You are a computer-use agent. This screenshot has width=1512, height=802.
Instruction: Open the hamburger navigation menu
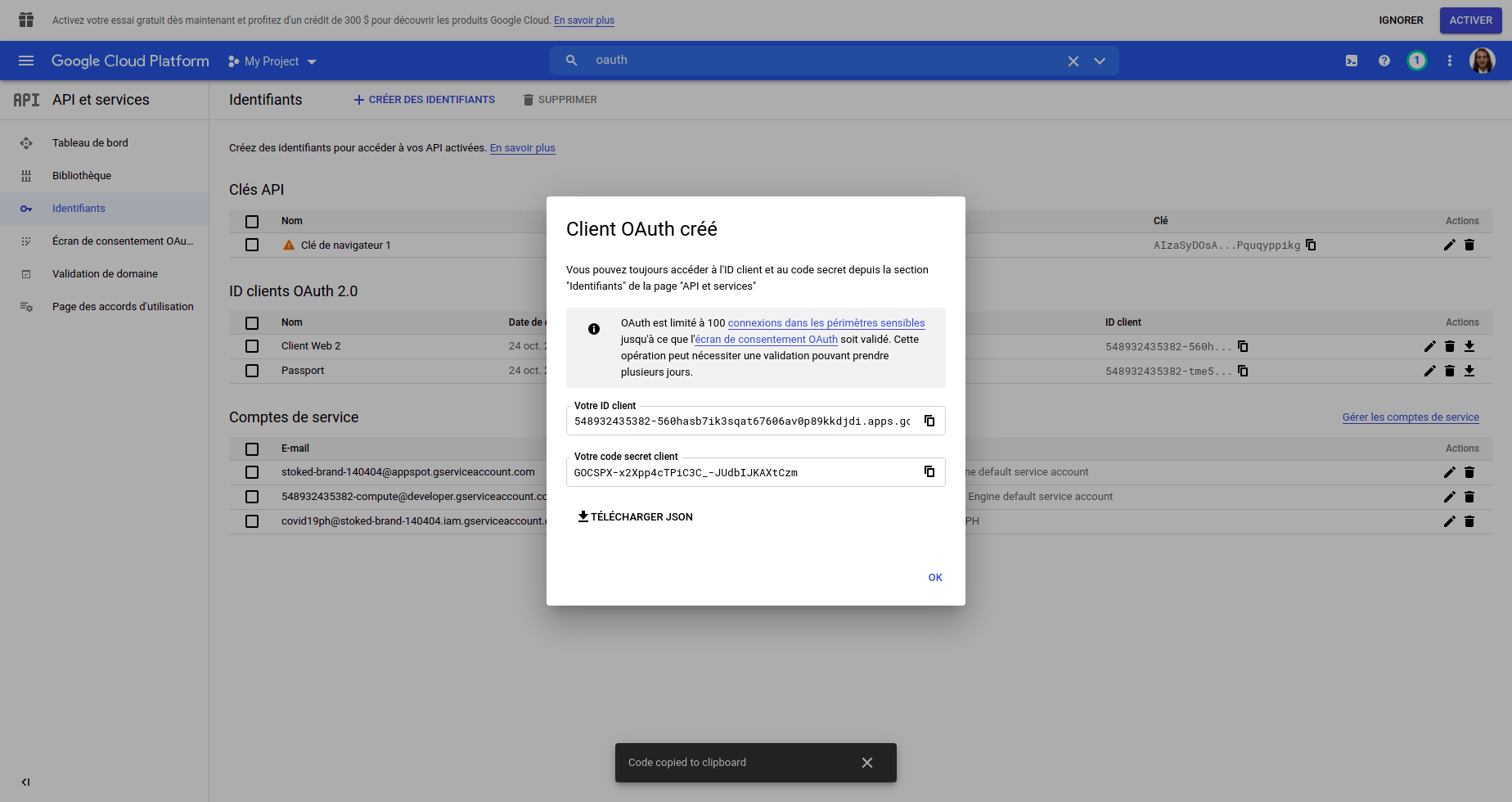click(26, 61)
